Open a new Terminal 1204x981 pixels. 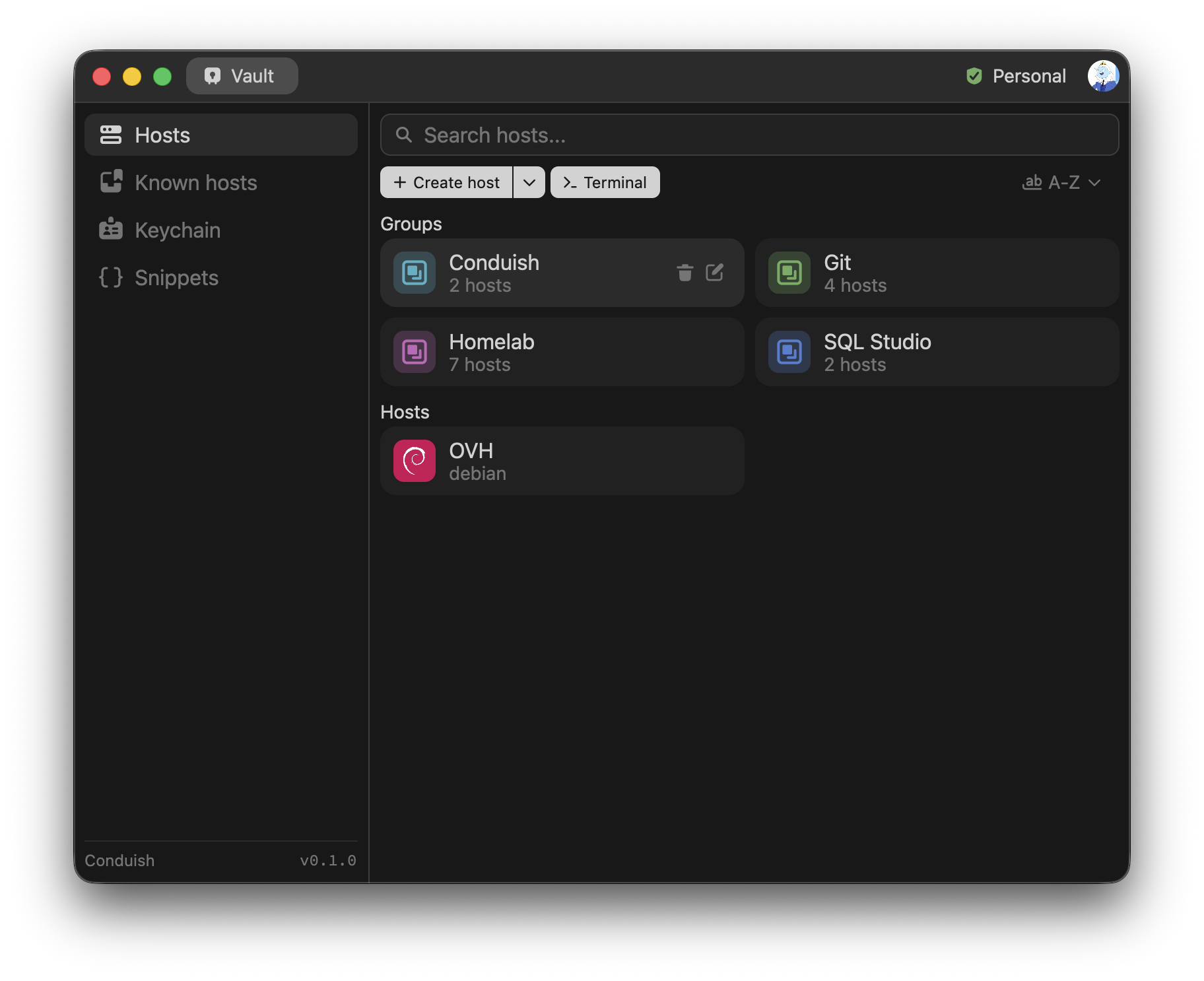pos(605,182)
